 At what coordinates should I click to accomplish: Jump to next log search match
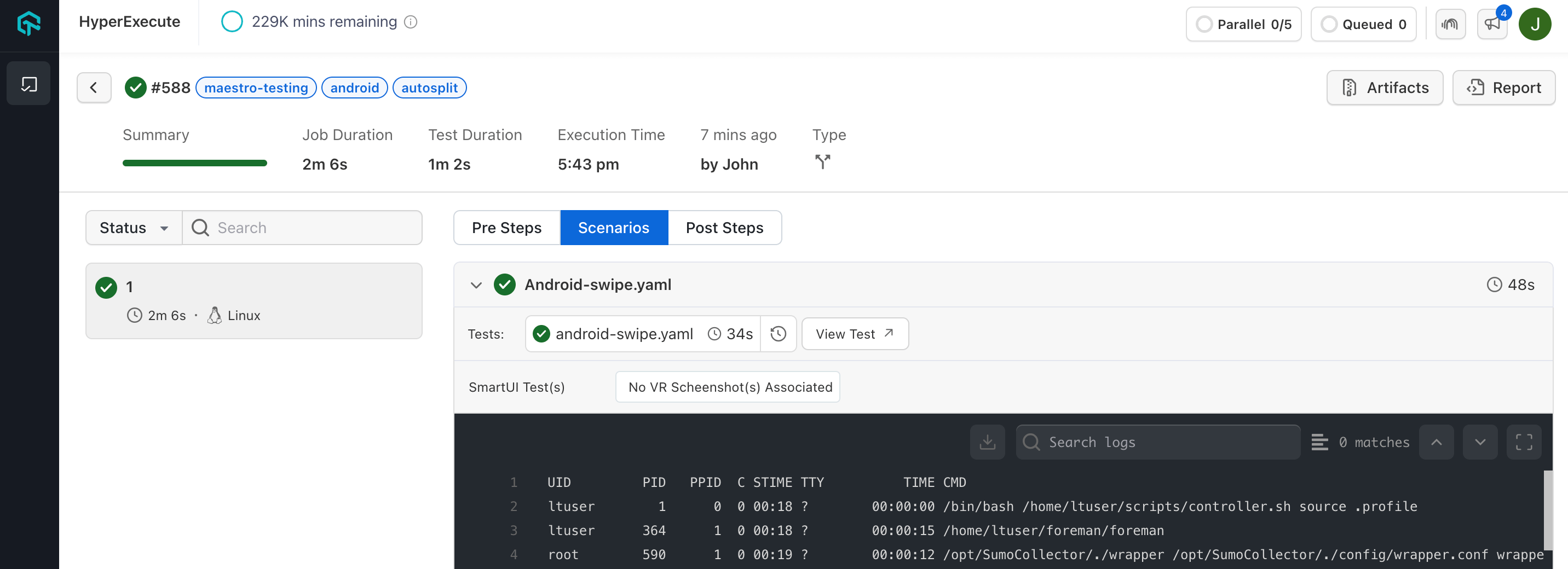1480,442
